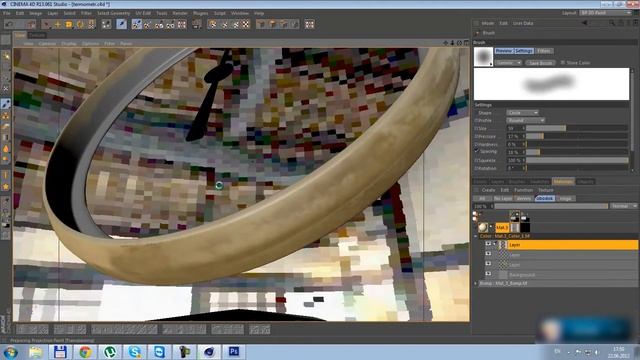Open the Normal blend mode dropdown
The image size is (640, 360).
[x=624, y=206]
